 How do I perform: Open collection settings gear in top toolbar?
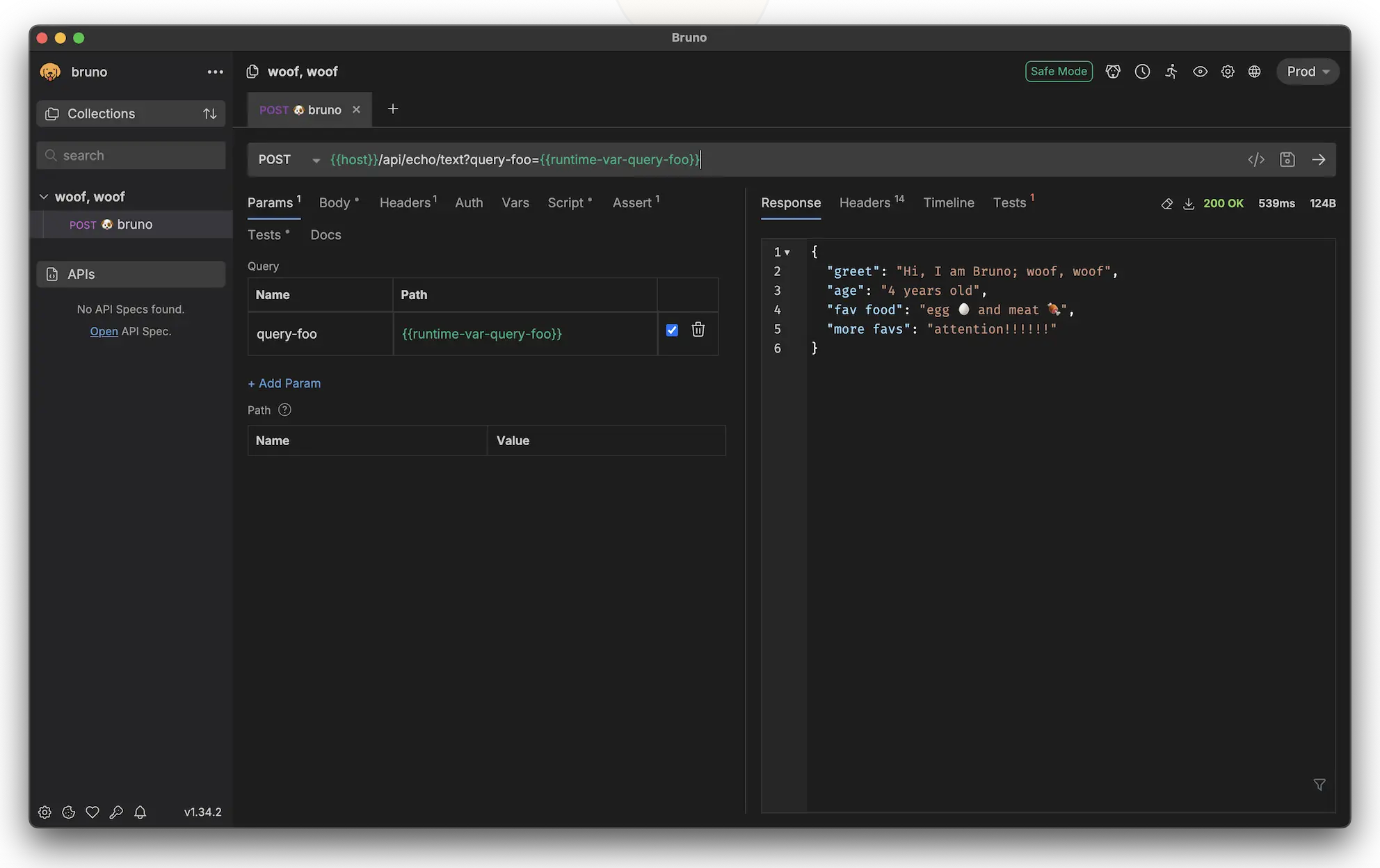click(1228, 72)
